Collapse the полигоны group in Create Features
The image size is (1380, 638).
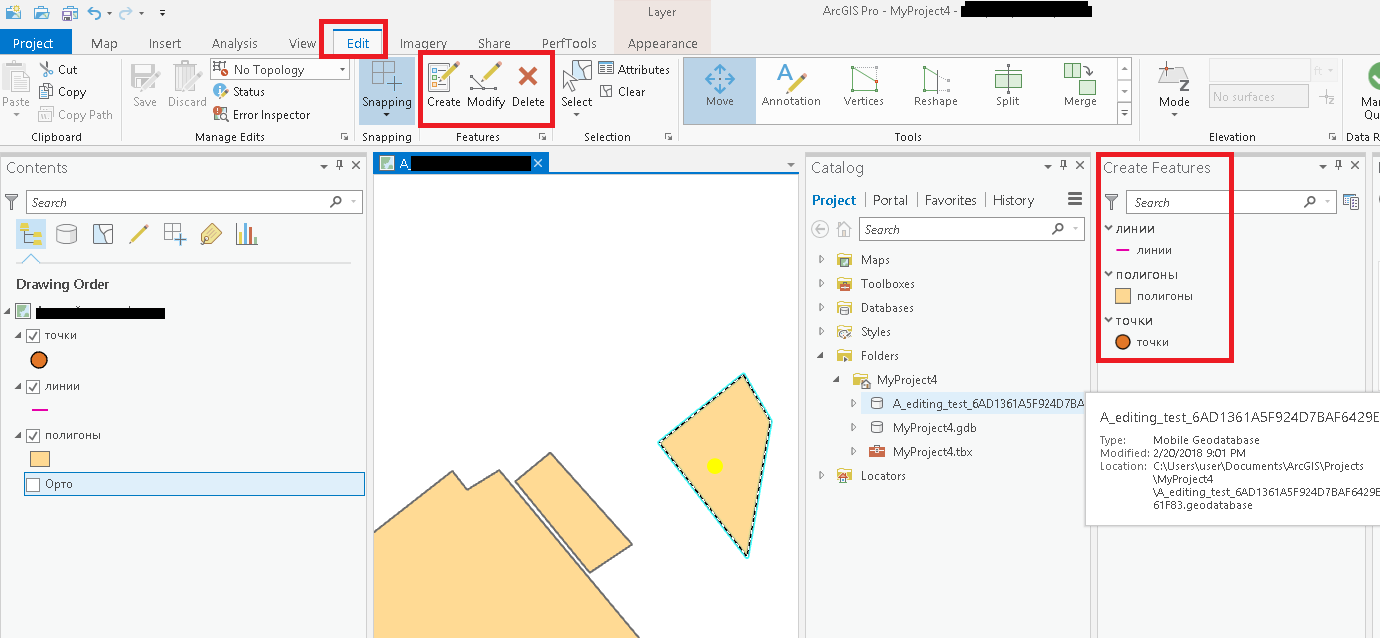1109,274
